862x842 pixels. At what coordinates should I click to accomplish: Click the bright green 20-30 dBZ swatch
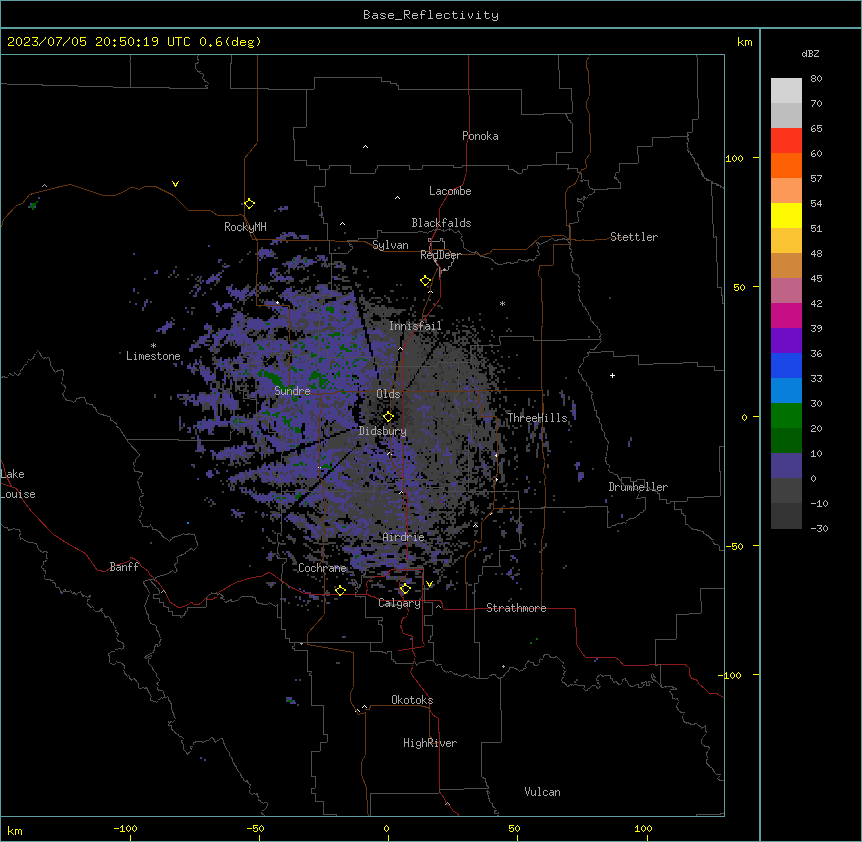786,416
